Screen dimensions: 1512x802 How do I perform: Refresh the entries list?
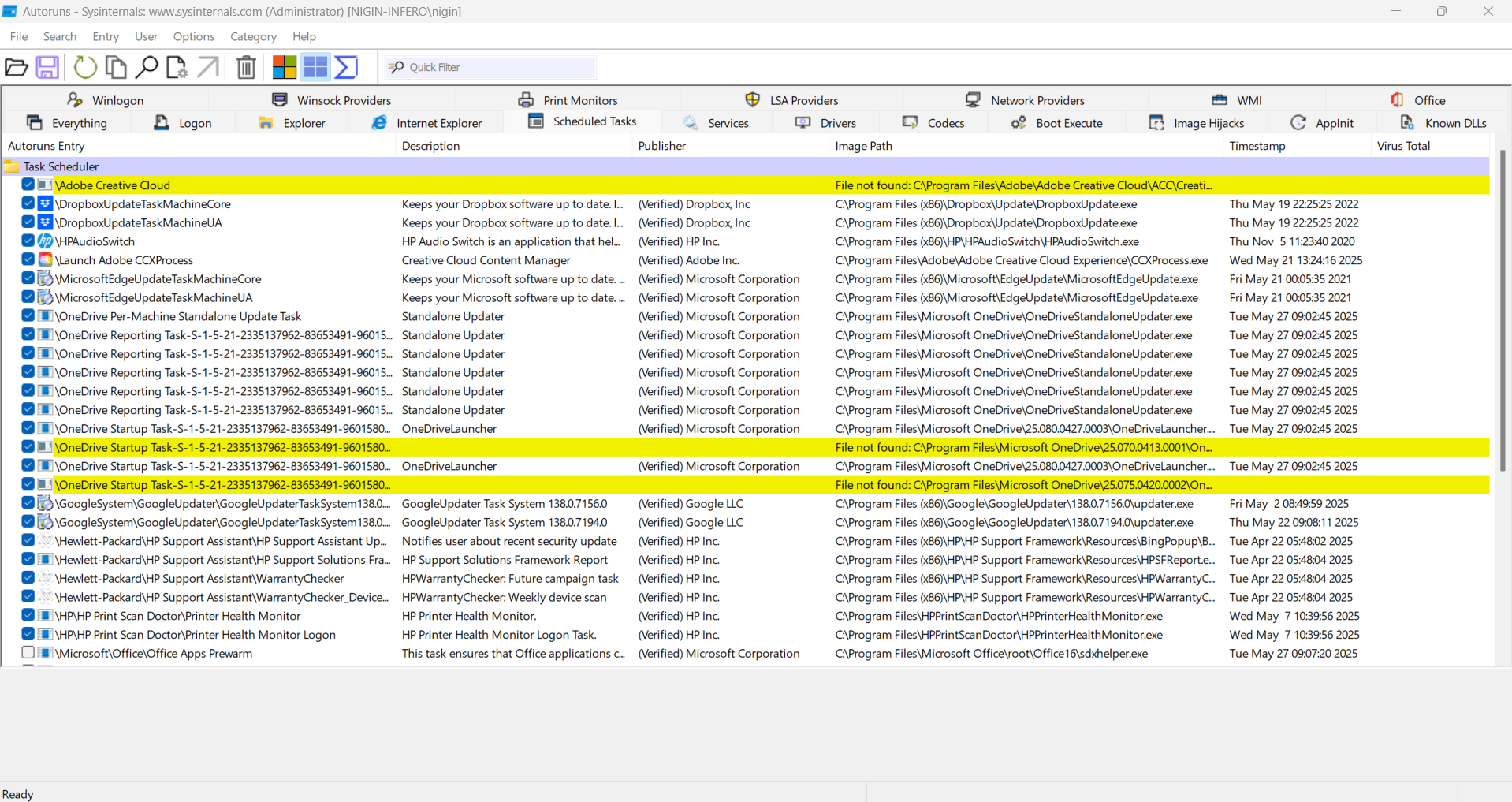(x=85, y=67)
